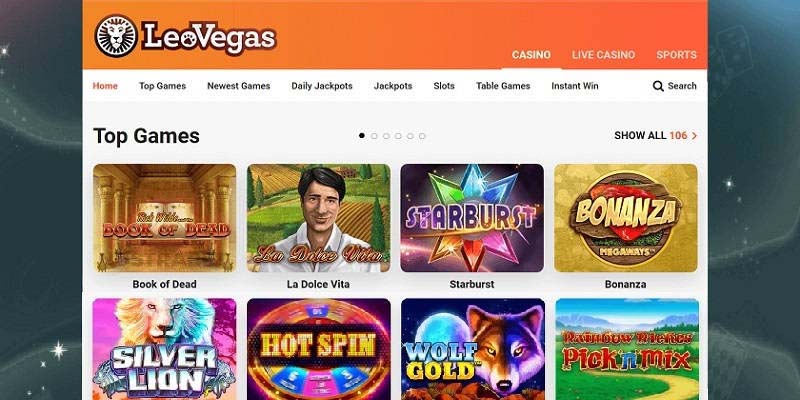
Task: Open the Table Games menu
Action: (x=503, y=86)
